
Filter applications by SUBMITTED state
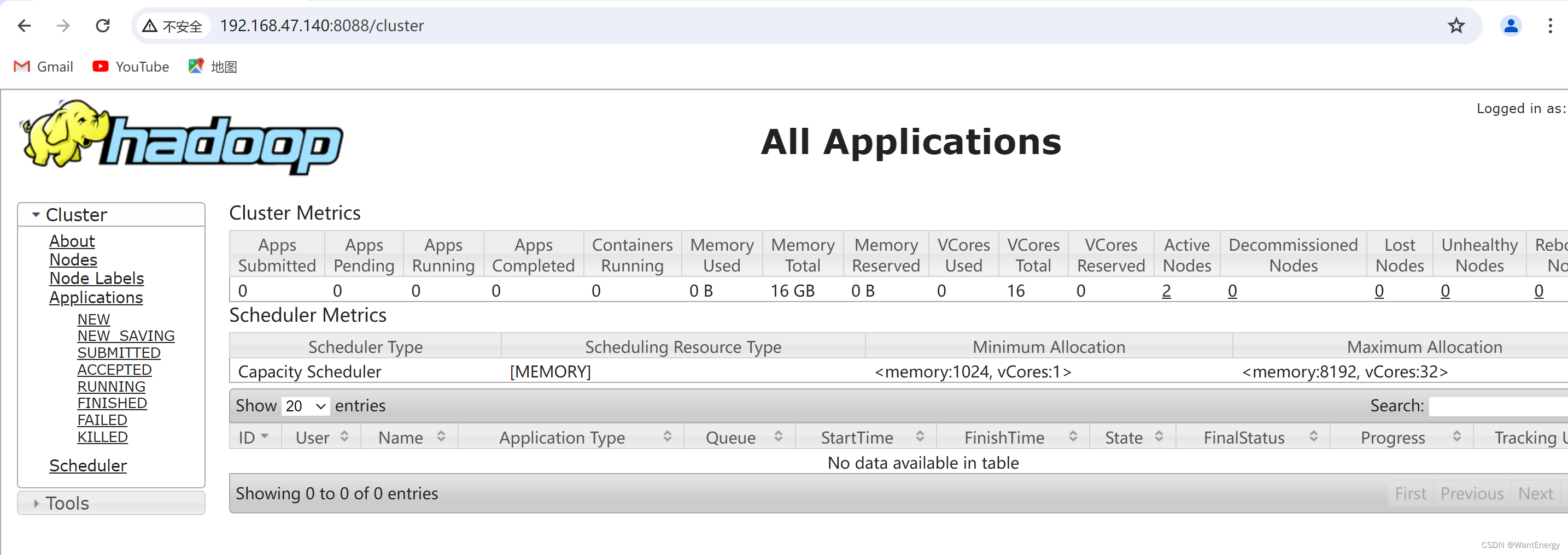pos(119,352)
